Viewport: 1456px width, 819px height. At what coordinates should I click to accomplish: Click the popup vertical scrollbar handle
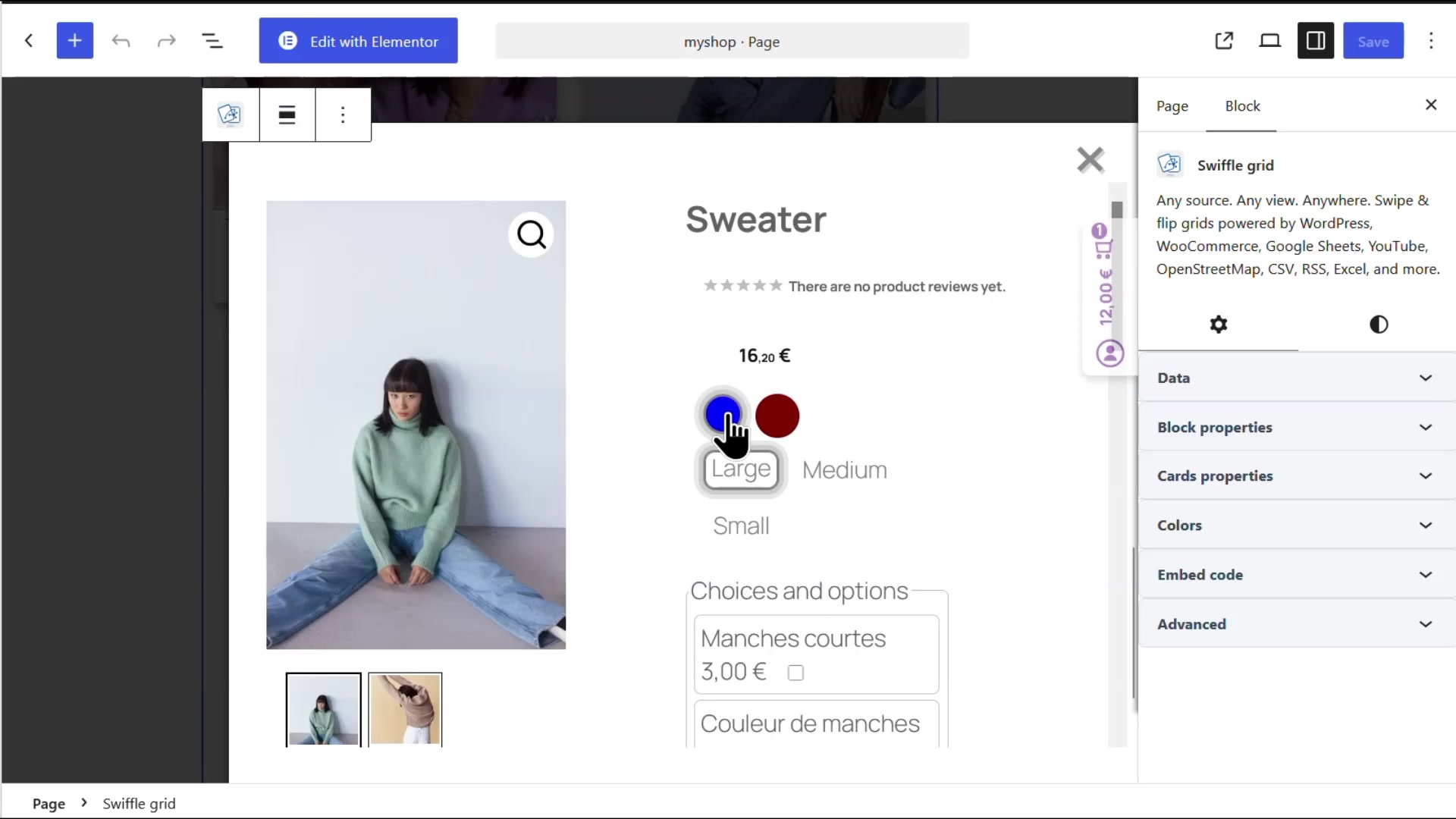1117,210
